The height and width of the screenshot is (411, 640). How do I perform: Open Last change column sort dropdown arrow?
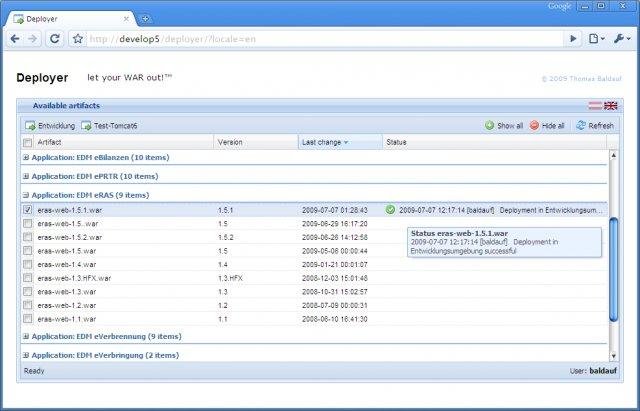(x=346, y=142)
